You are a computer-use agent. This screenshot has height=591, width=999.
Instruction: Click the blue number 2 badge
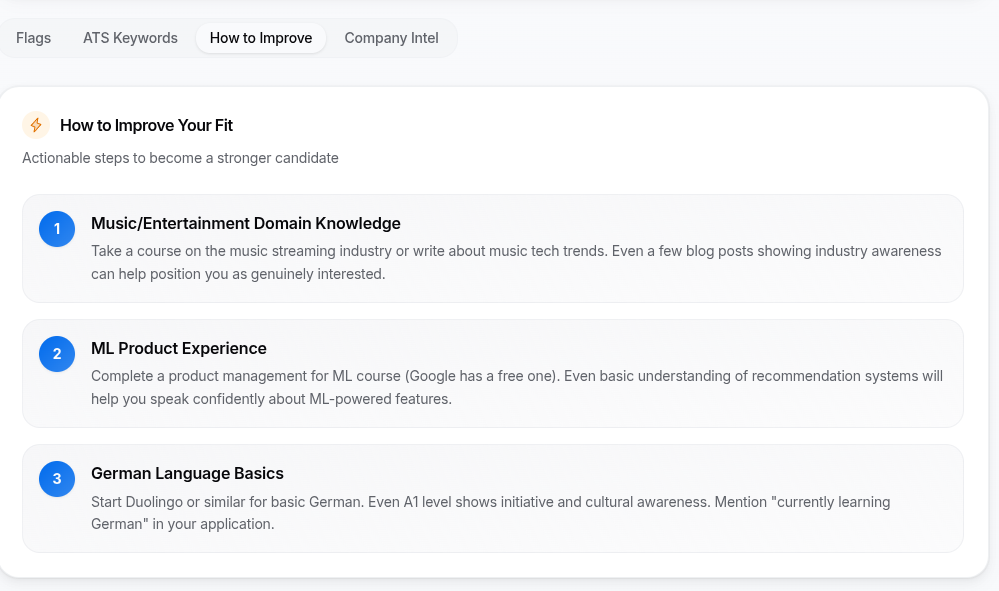pos(57,354)
